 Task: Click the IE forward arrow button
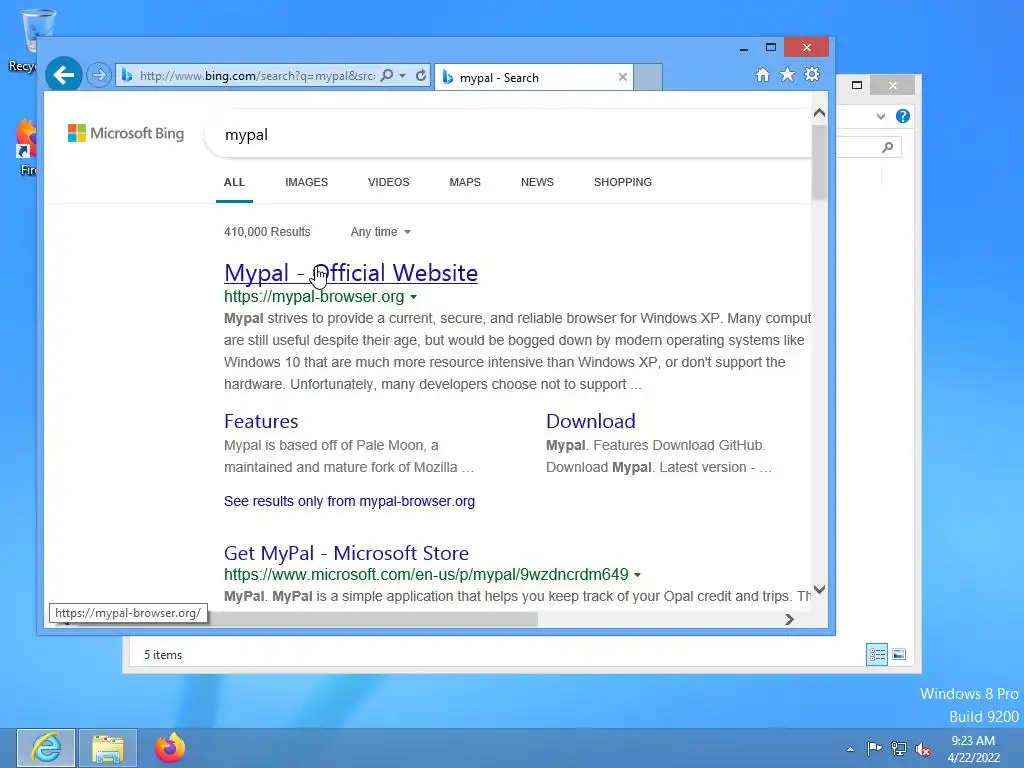coord(99,76)
